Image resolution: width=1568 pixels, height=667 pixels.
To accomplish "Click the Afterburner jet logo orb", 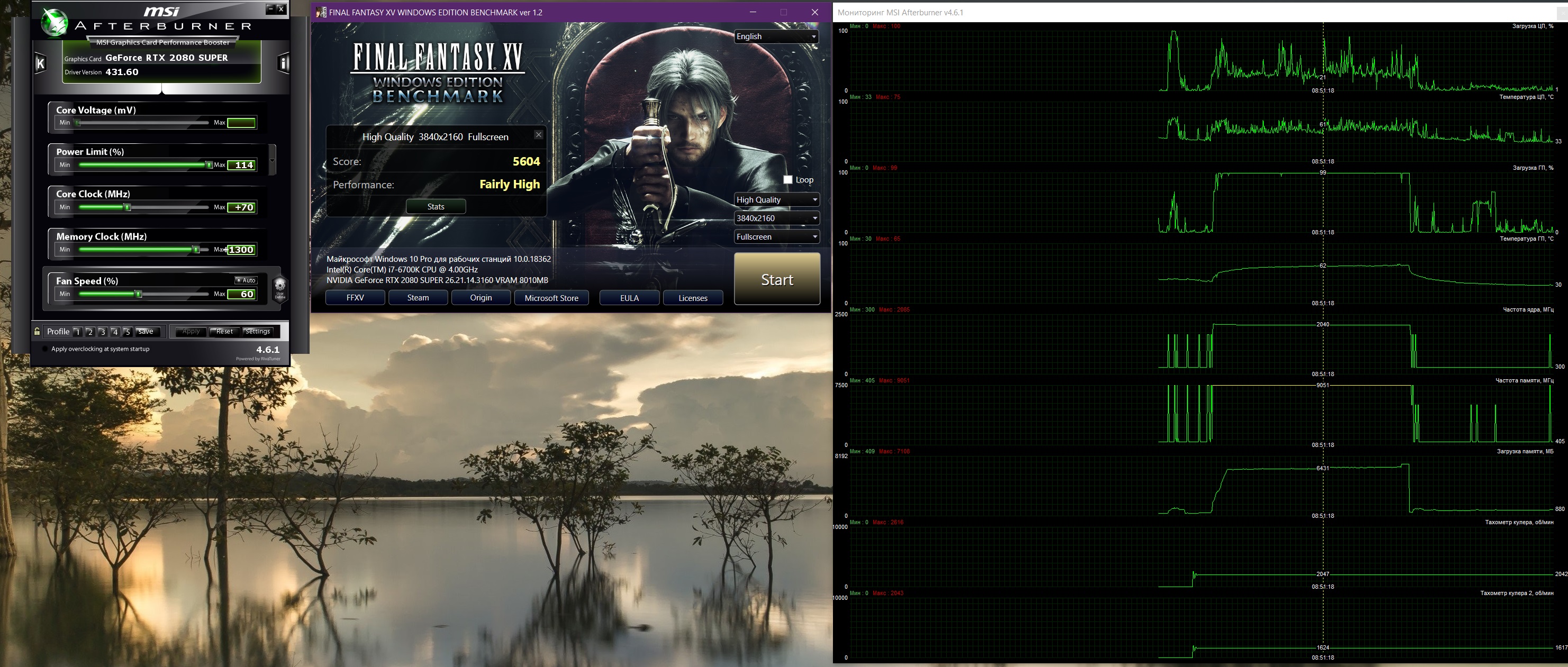I will click(54, 23).
